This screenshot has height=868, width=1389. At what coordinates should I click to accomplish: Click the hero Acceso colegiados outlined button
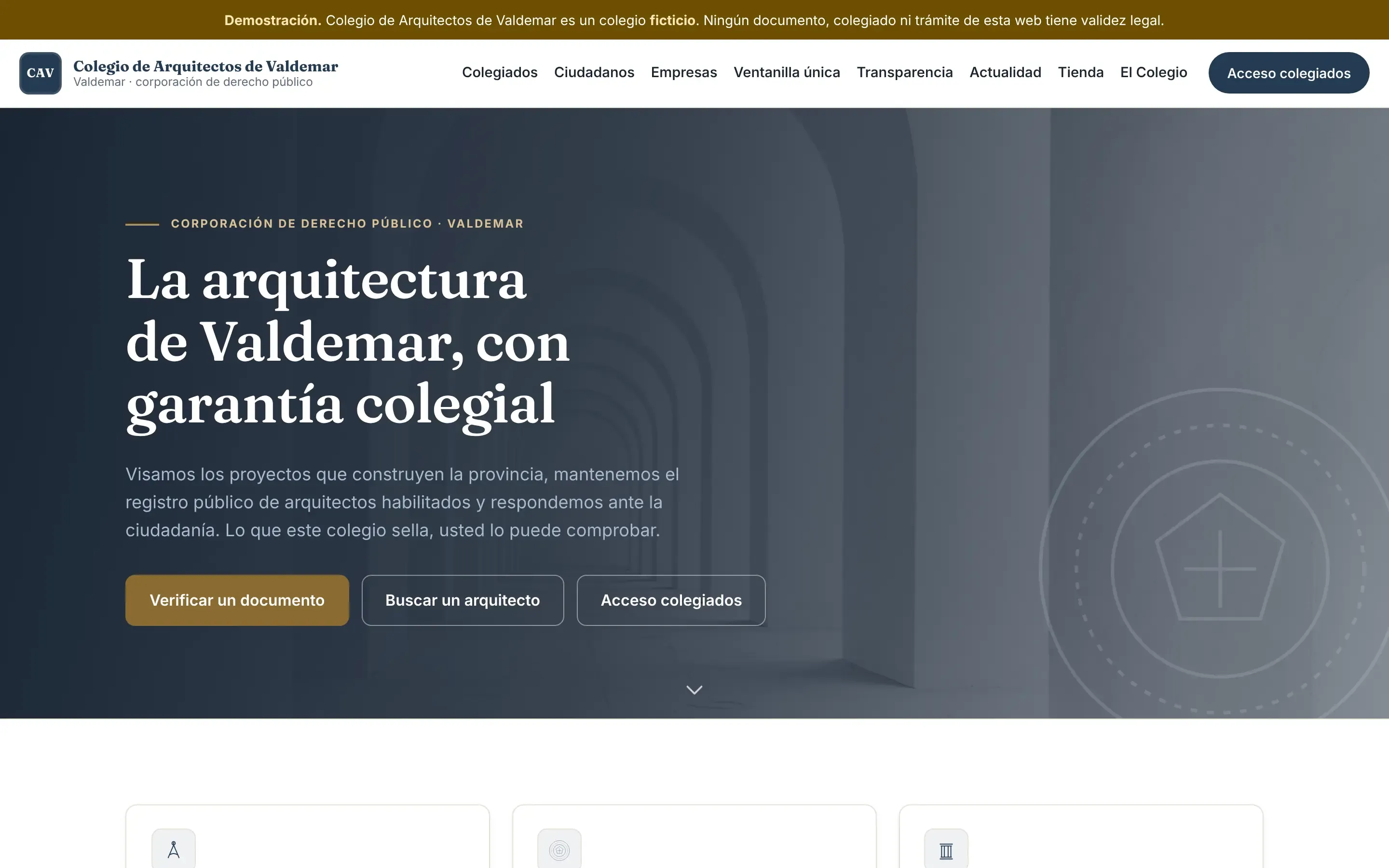pos(671,600)
